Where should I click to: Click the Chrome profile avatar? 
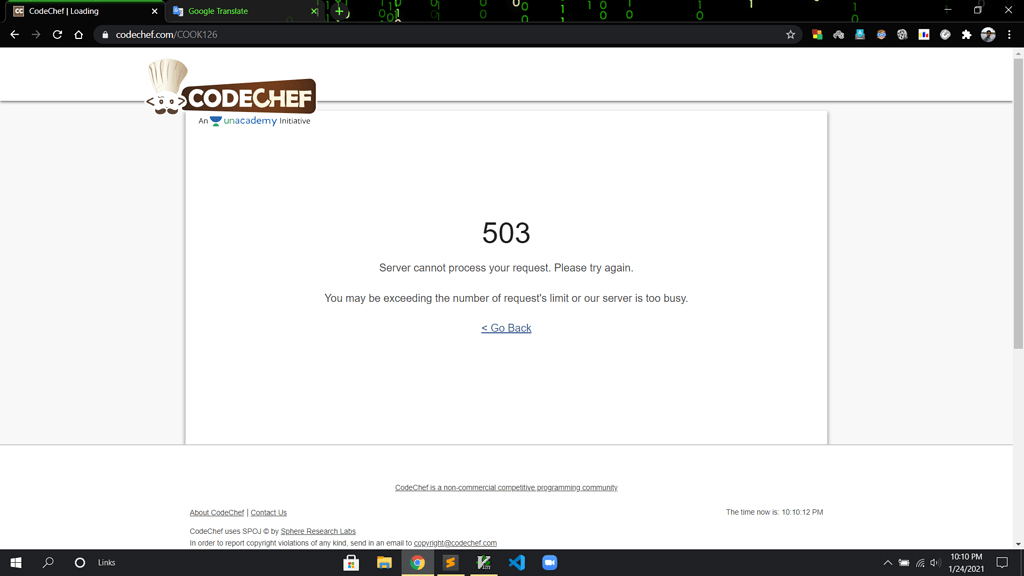990,33
